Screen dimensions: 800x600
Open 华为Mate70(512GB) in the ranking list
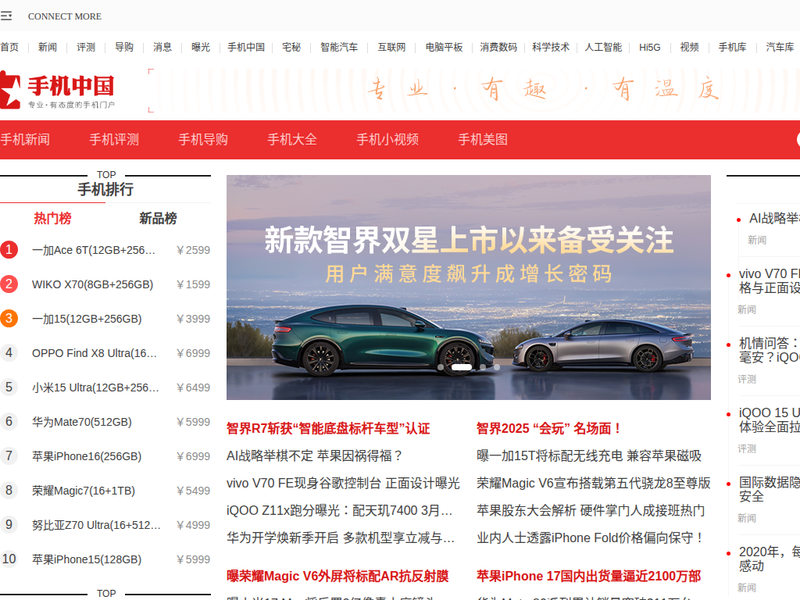pos(82,422)
